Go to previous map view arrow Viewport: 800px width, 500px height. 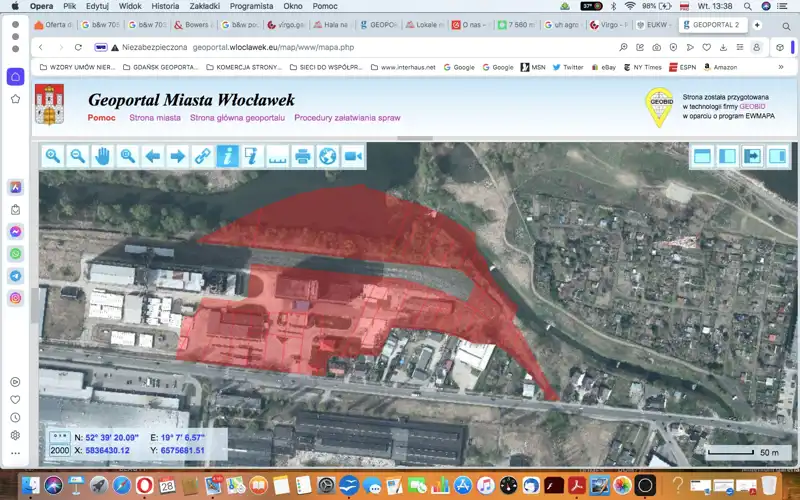coord(153,156)
